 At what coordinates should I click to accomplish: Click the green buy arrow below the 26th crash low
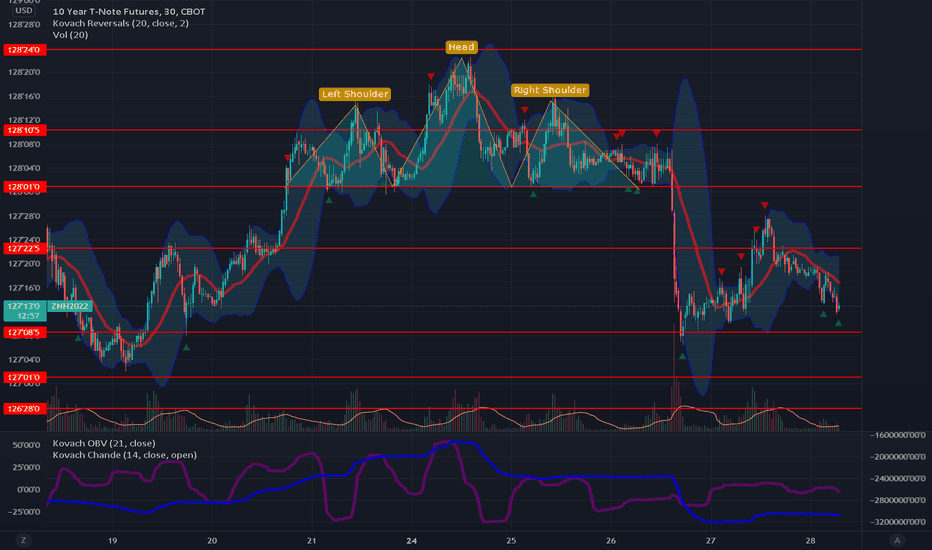[682, 356]
